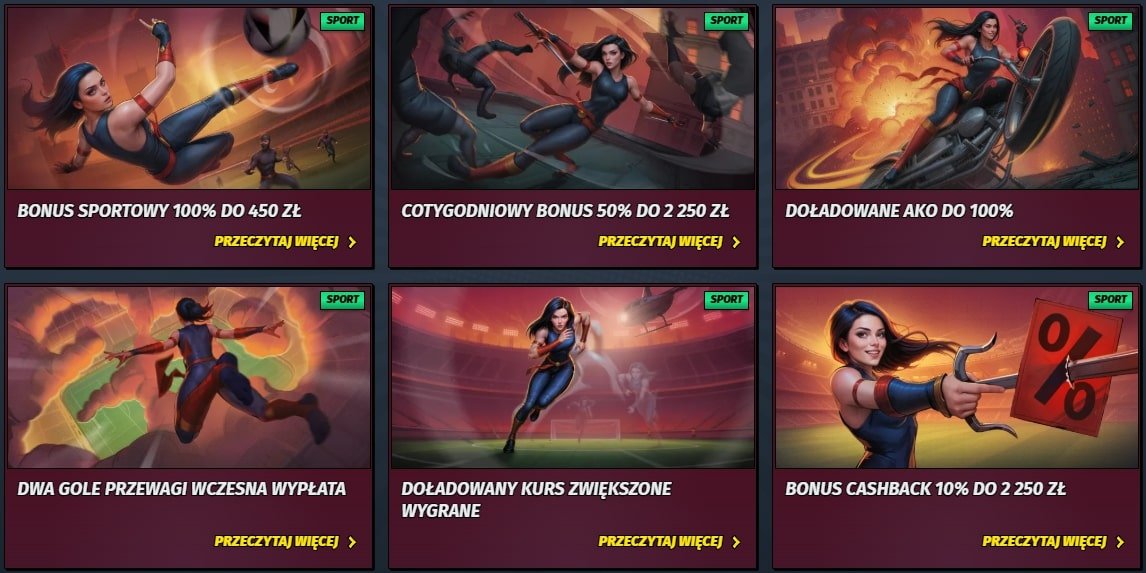Select the soccer kick promo image
The height and width of the screenshot is (573, 1146).
(x=189, y=99)
